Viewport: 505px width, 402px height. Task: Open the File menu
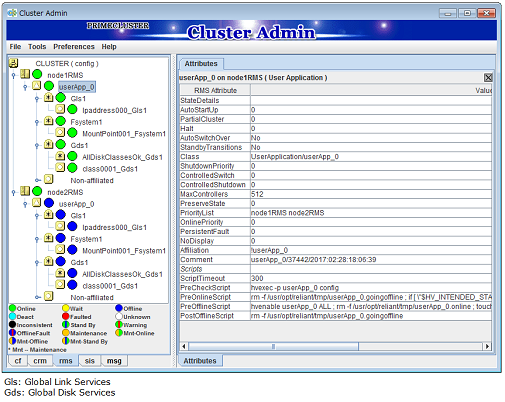point(15,47)
